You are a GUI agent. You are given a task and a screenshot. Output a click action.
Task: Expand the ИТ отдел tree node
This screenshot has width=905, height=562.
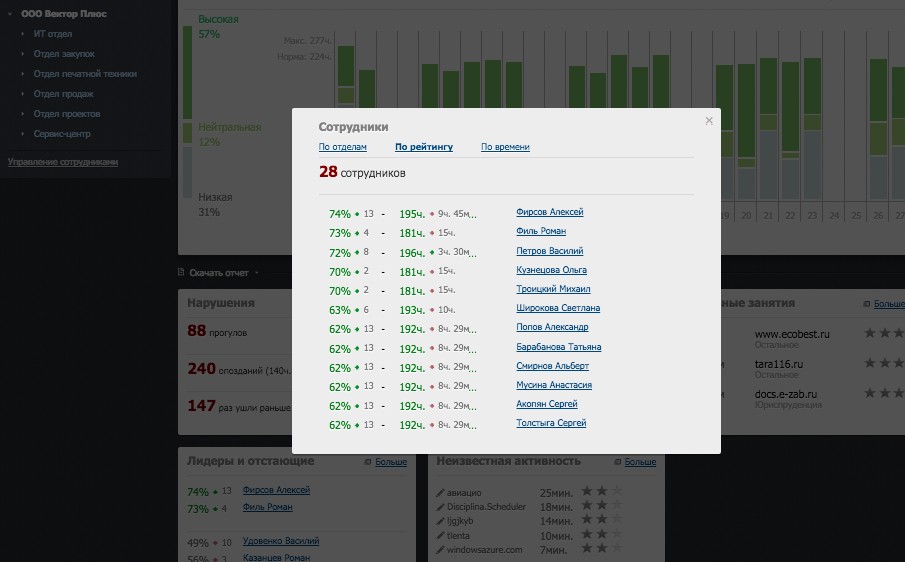pos(23,34)
